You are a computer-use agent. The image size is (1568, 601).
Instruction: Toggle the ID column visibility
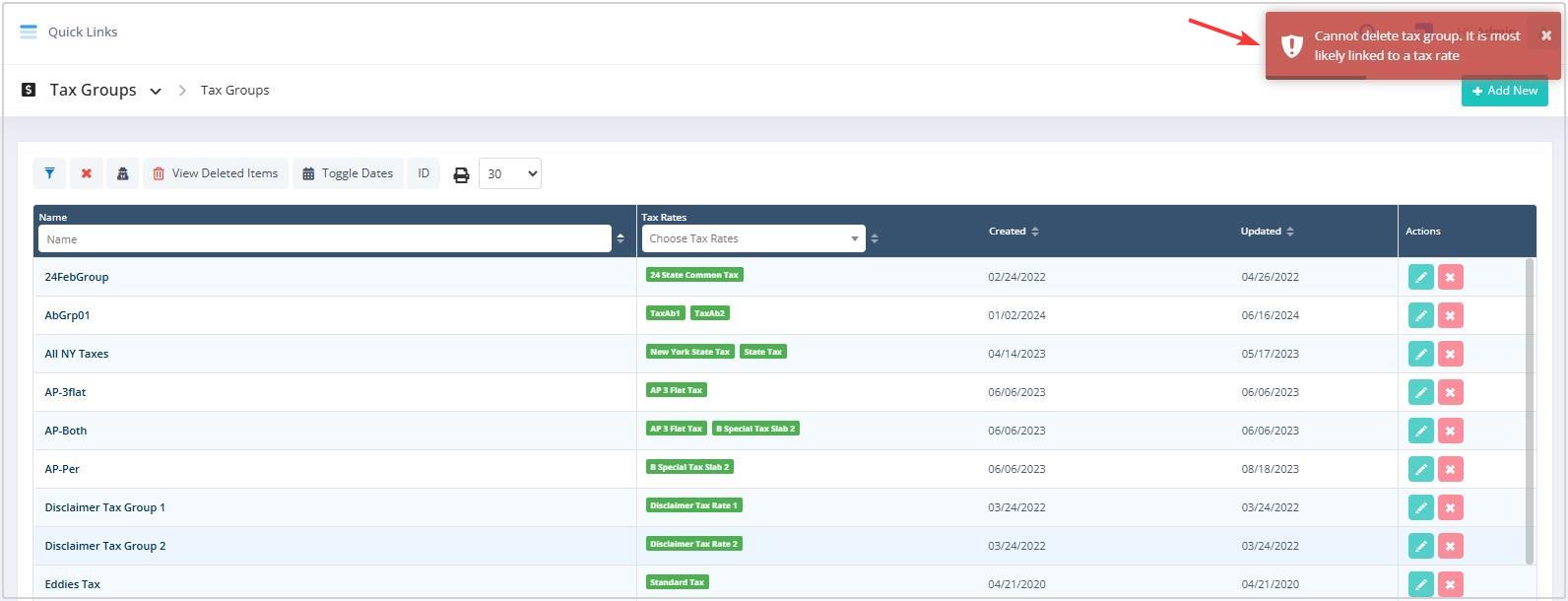(424, 173)
